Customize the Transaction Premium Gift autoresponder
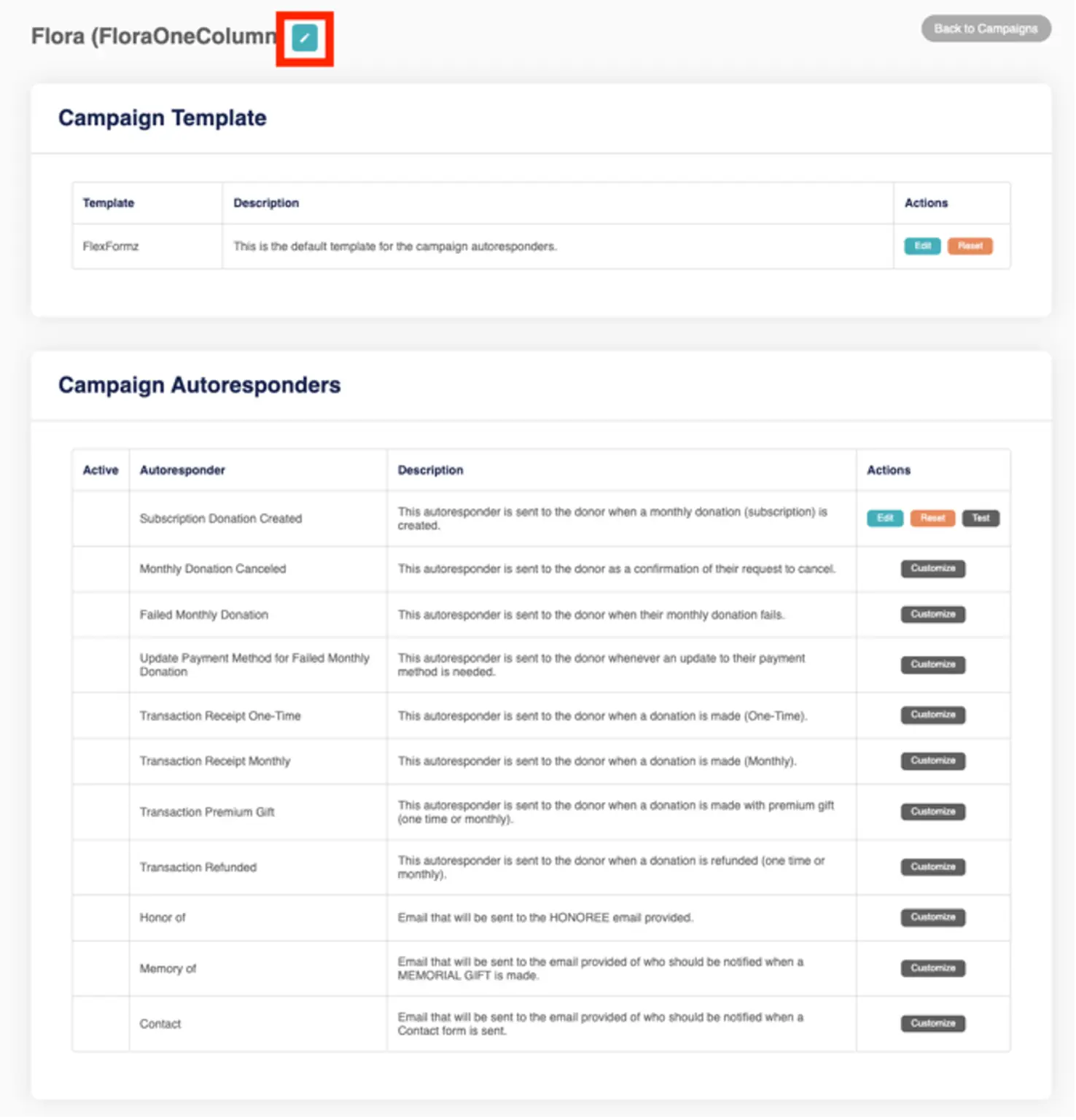This screenshot has height=1120, width=1076. pyautogui.click(x=932, y=812)
